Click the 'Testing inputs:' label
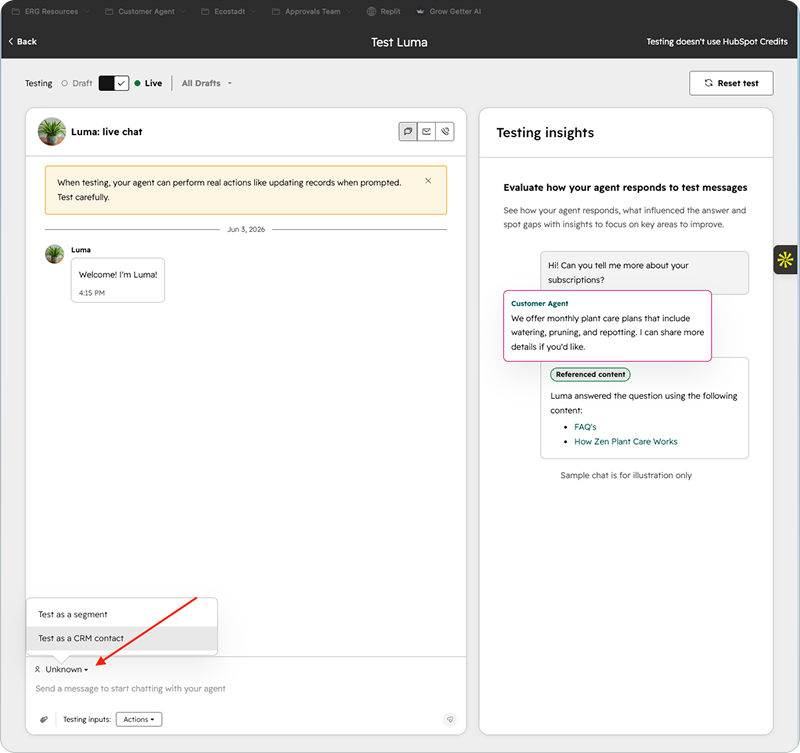Screen dimensions: 800x753 pyautogui.click(x=87, y=719)
